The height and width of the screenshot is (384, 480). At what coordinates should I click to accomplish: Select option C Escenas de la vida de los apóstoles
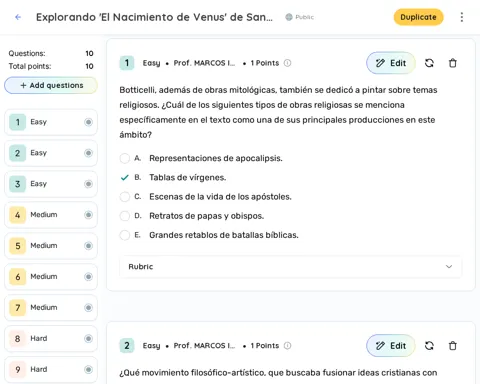[125, 197]
